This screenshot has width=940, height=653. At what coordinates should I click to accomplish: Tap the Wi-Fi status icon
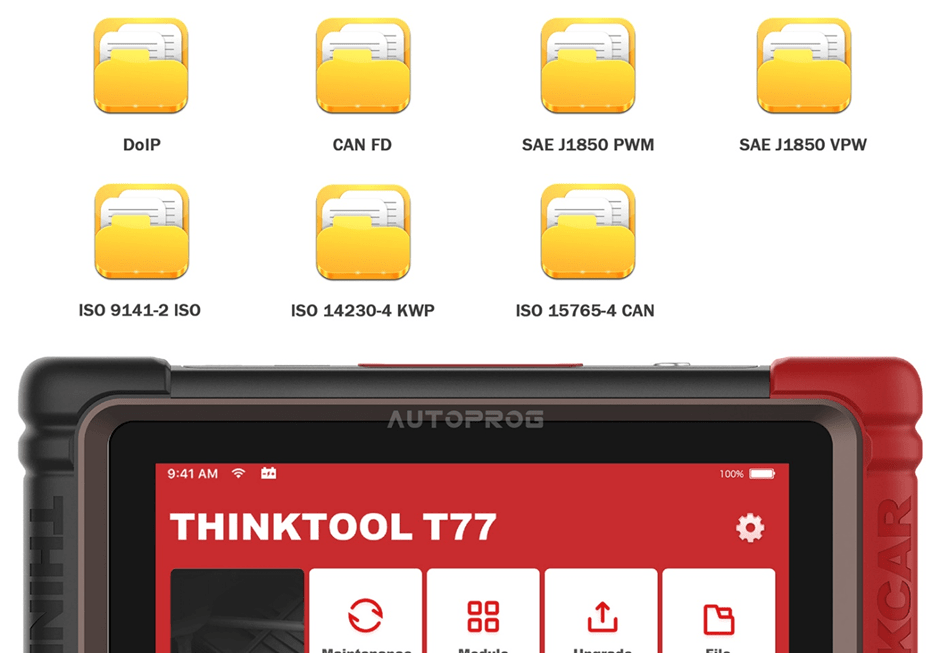tap(239, 473)
